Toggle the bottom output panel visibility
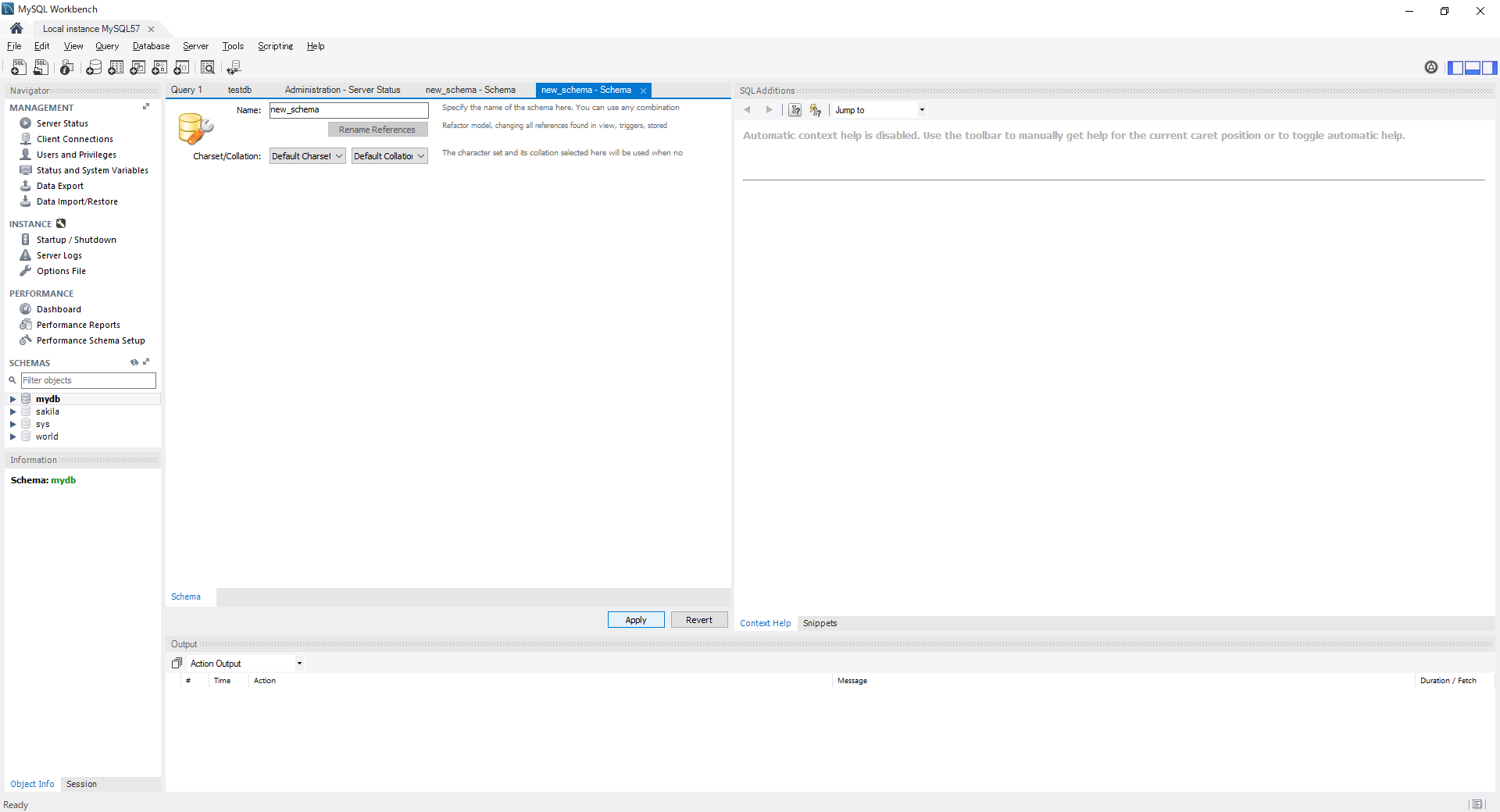This screenshot has height=812, width=1500. click(x=1473, y=68)
